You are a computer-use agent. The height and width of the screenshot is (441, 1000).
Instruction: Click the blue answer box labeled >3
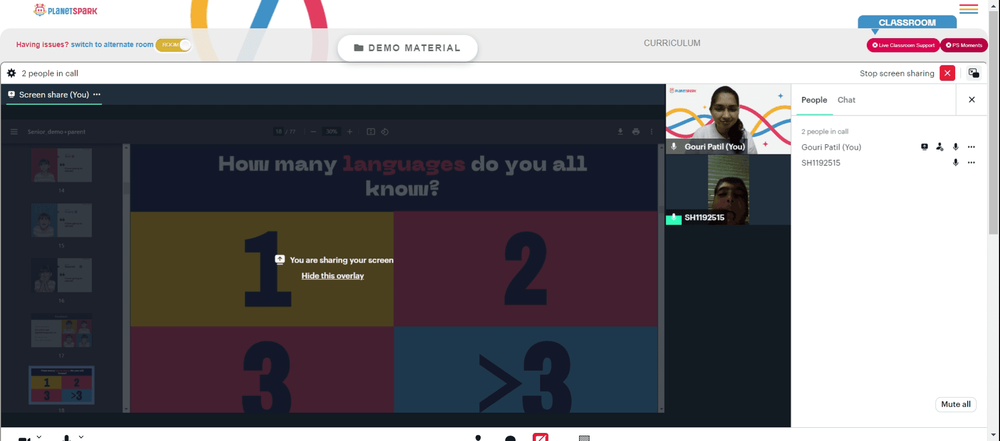(526, 370)
